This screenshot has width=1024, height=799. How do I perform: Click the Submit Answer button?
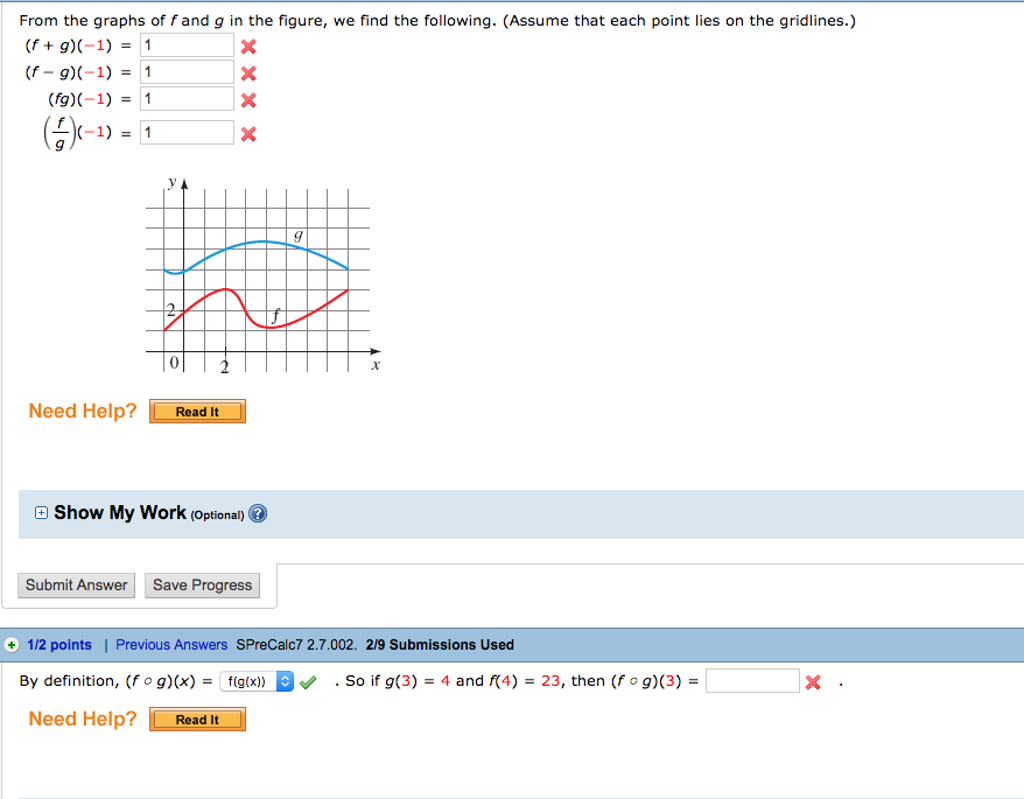76,585
